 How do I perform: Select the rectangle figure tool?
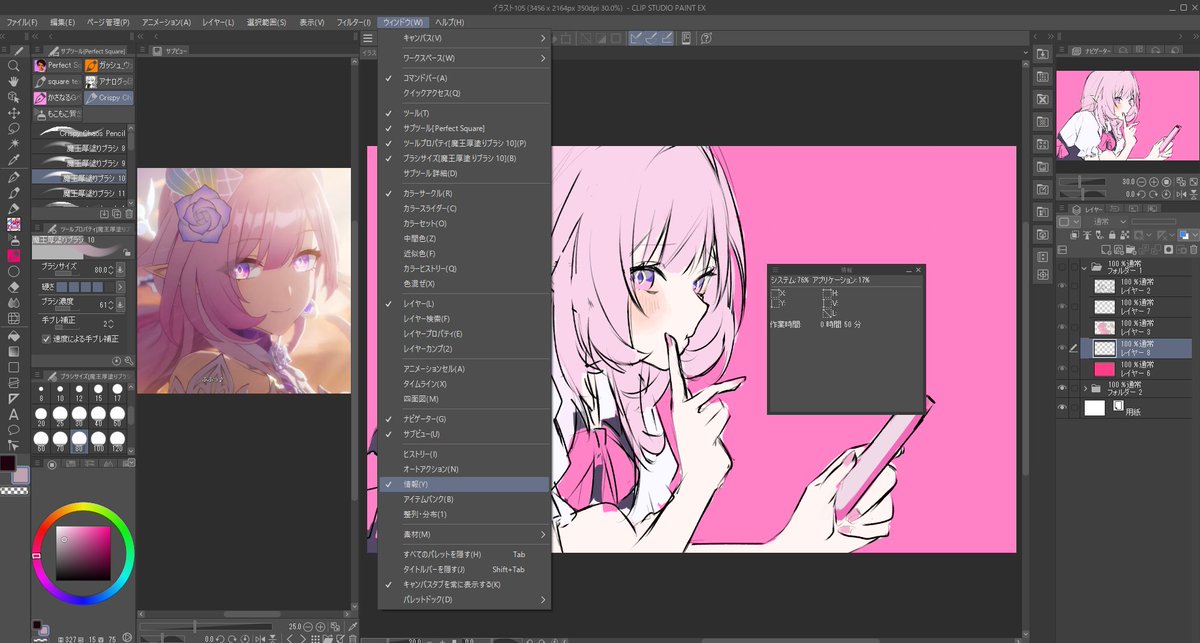[x=14, y=366]
